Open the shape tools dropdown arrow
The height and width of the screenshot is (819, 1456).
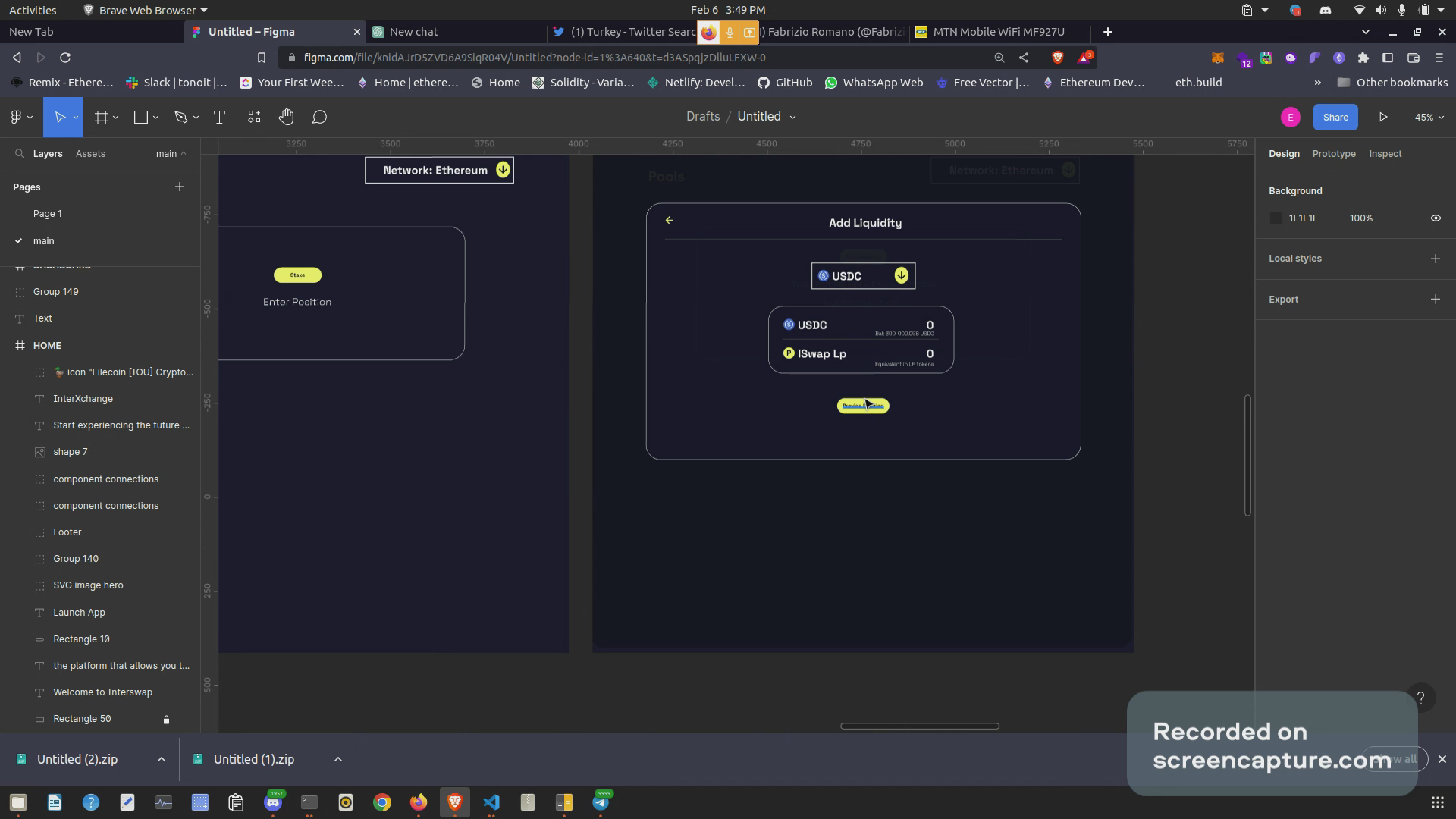[155, 118]
